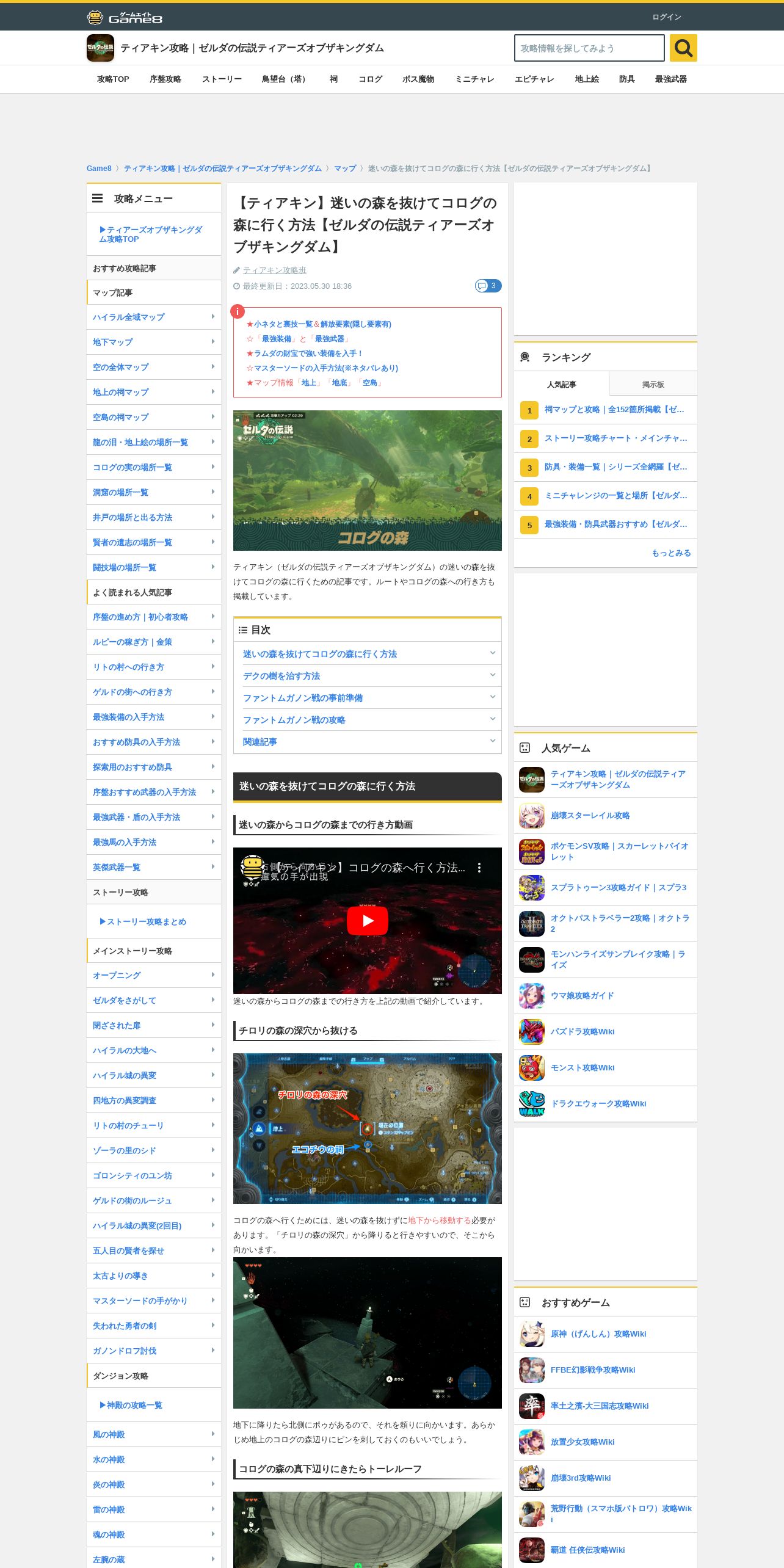
Task: Click the arrow beside ルピーの稼ぎ方｜金策
Action: [x=212, y=642]
